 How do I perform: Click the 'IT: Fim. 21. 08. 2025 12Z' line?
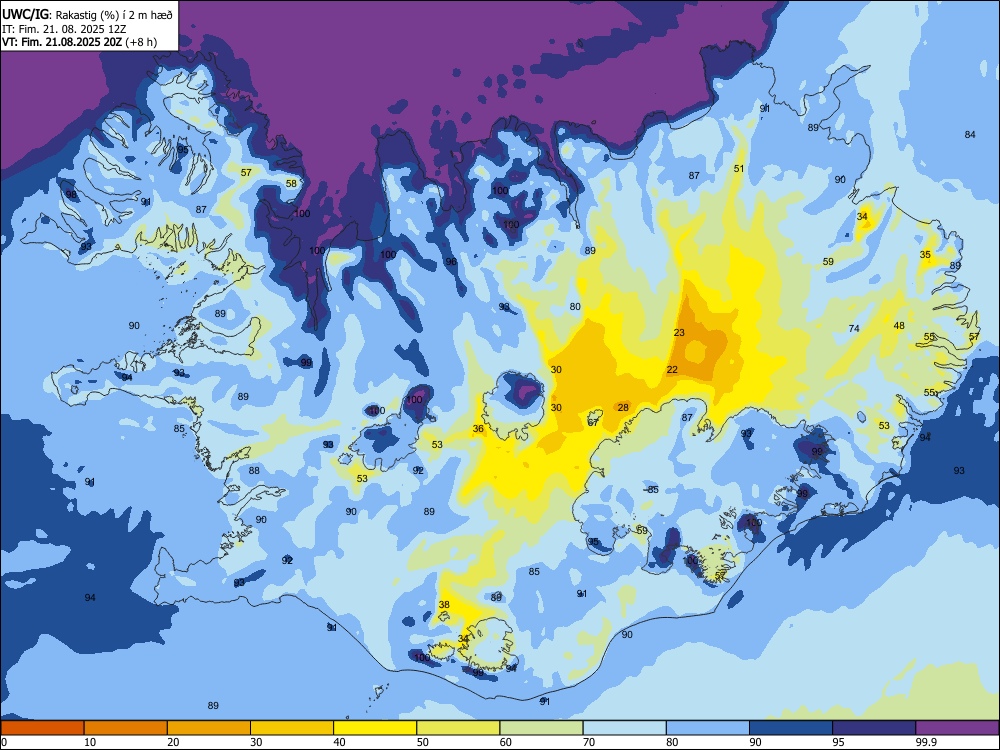click(x=64, y=29)
